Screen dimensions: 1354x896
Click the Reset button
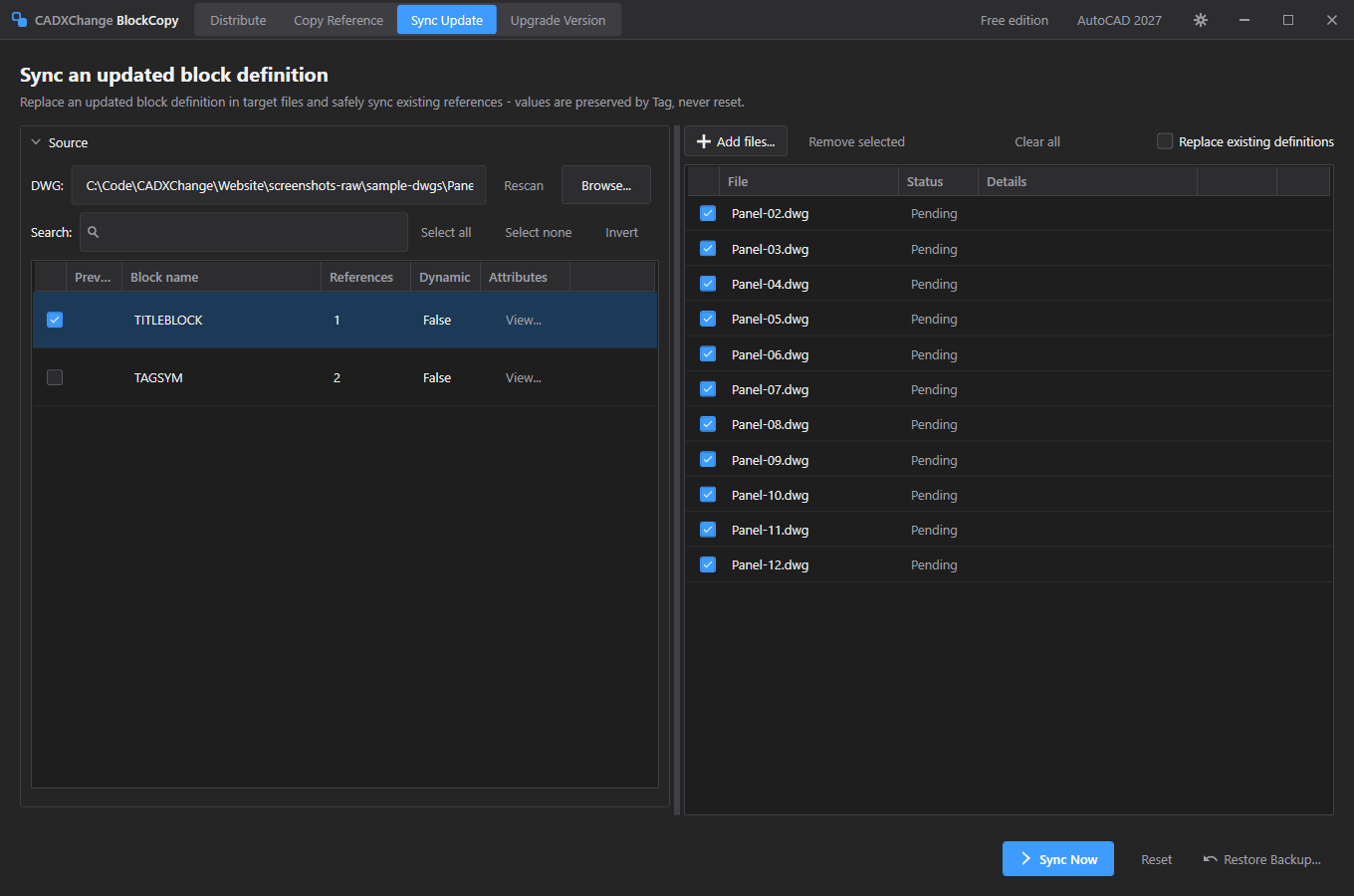[1157, 859]
